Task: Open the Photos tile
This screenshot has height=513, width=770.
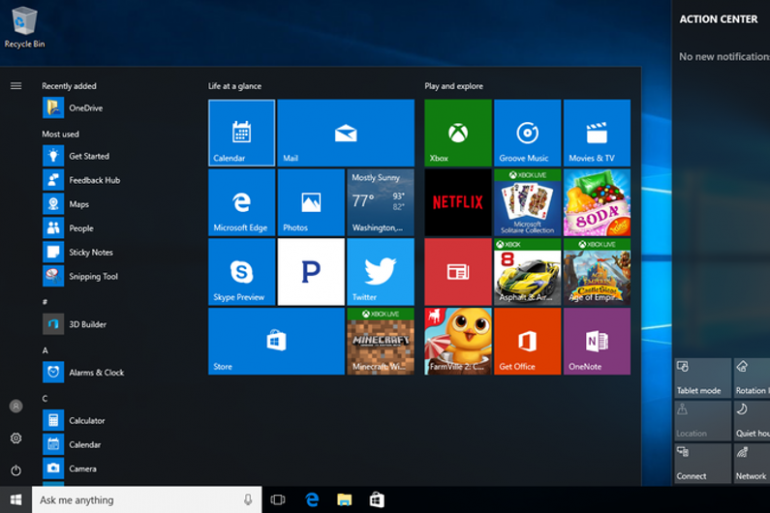Action: (311, 202)
